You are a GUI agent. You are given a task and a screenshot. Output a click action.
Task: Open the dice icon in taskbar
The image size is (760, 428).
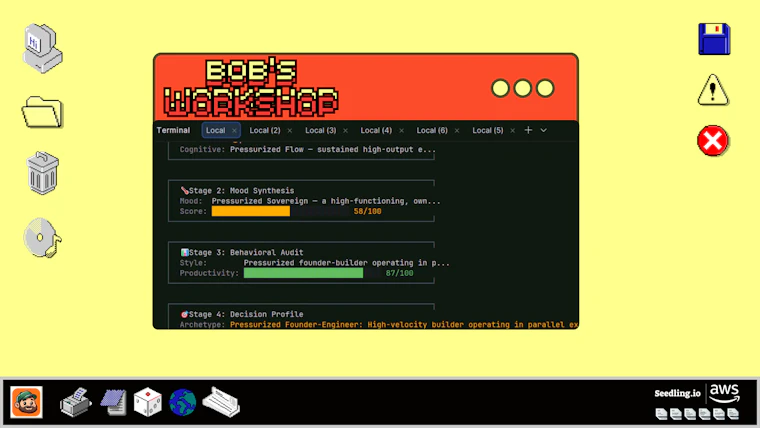(x=148, y=402)
